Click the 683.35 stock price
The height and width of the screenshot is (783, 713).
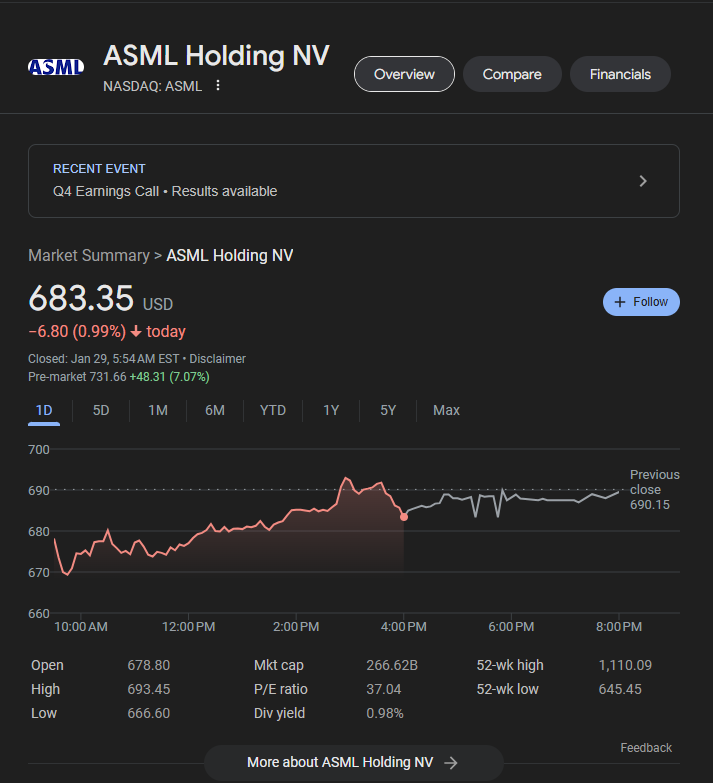click(x=81, y=298)
